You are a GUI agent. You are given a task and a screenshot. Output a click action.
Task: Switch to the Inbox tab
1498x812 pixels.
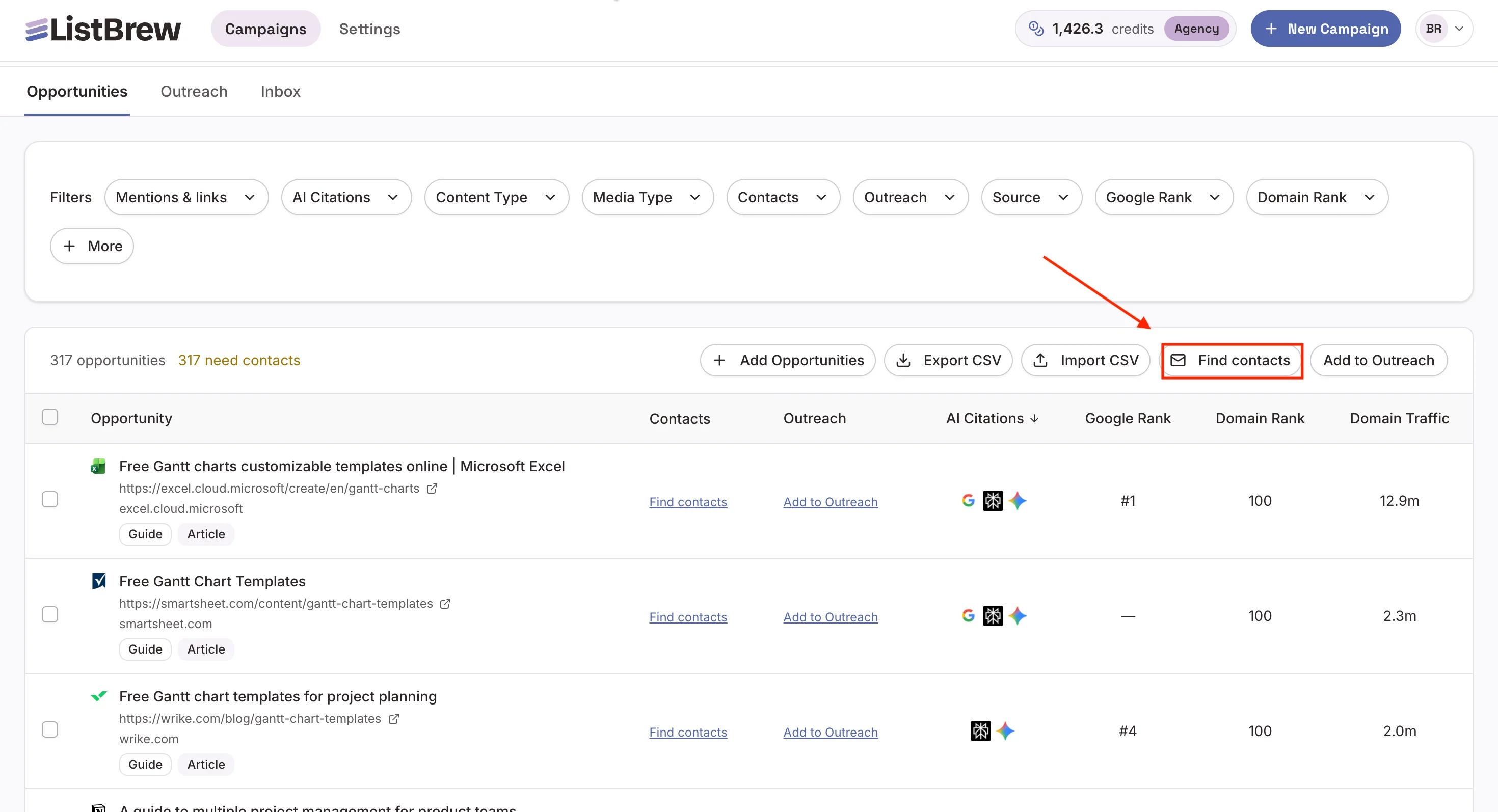coord(280,91)
